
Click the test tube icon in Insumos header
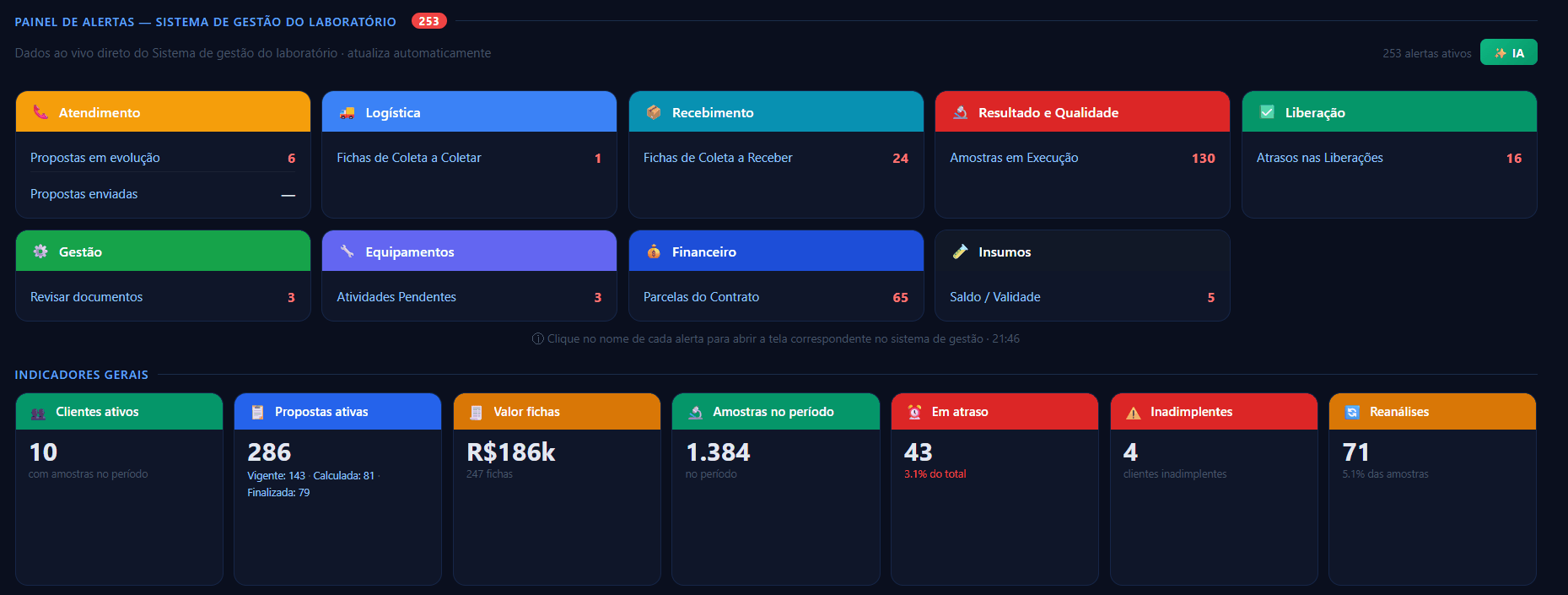pos(960,252)
